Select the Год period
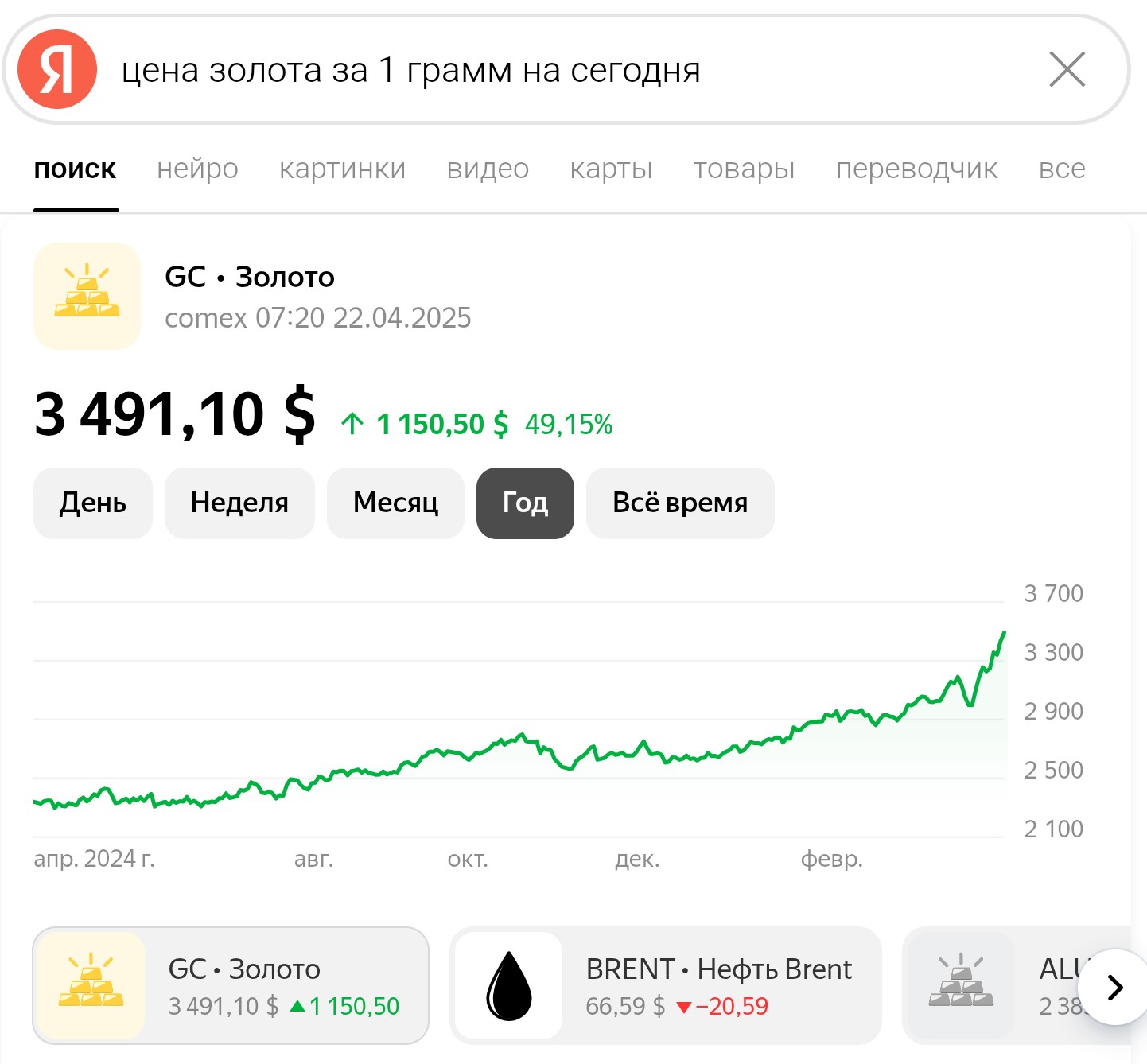Viewport: 1147px width, 1064px height. 525,503
